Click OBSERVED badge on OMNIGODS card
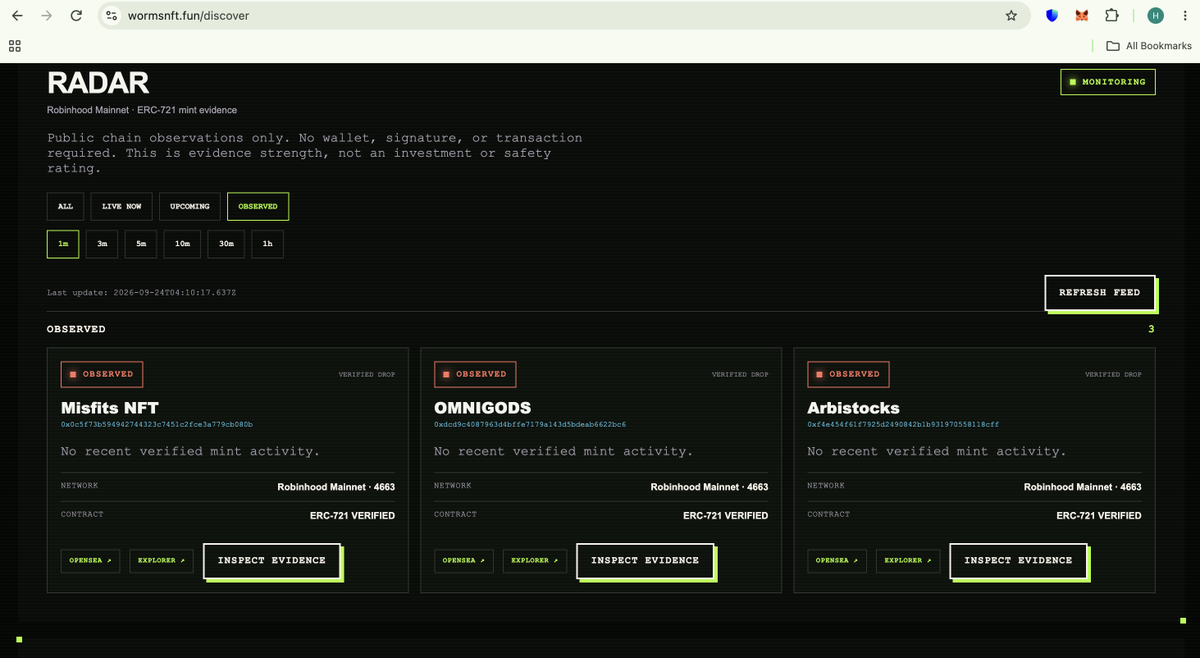1200x658 pixels. (475, 374)
